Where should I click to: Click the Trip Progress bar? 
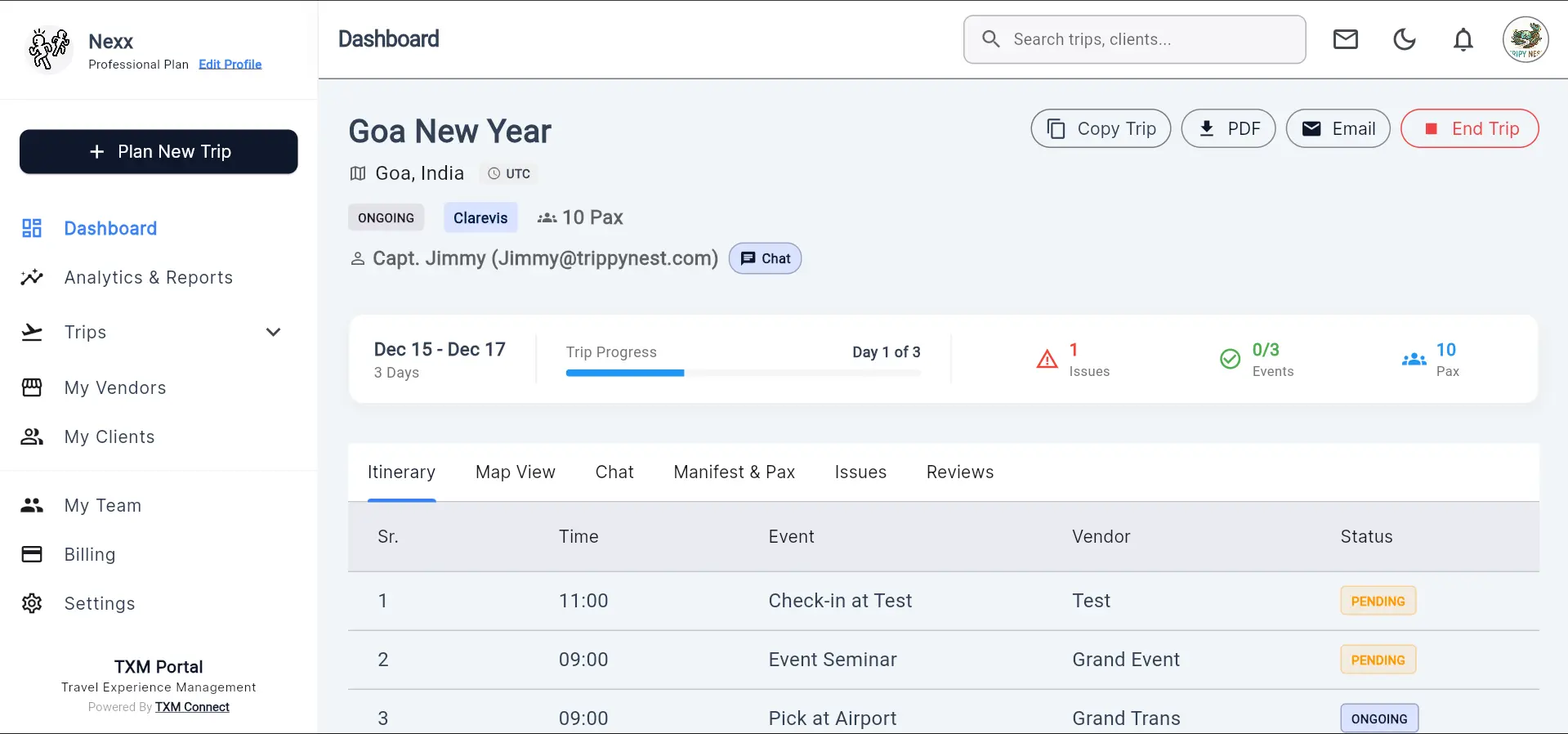coord(743,373)
